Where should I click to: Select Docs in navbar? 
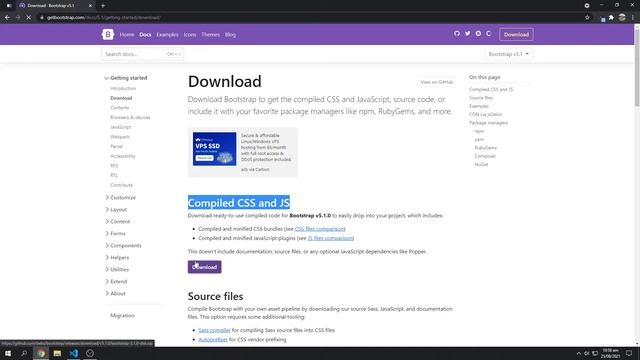[x=145, y=35]
